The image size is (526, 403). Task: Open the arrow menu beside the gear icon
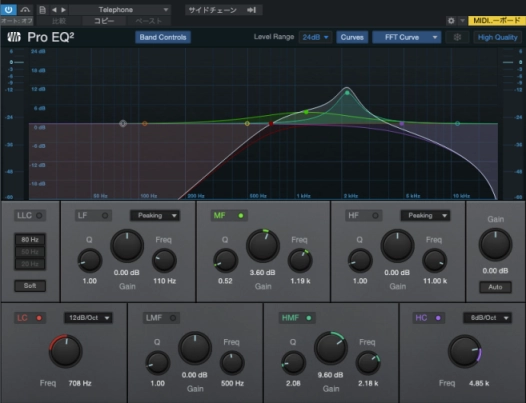pos(462,21)
